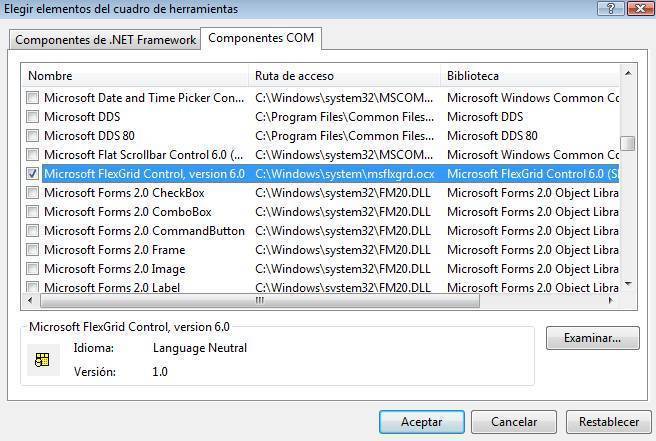Screen dimensions: 656x441
Task: Sort by Ruta de acceso column
Action: [343, 76]
